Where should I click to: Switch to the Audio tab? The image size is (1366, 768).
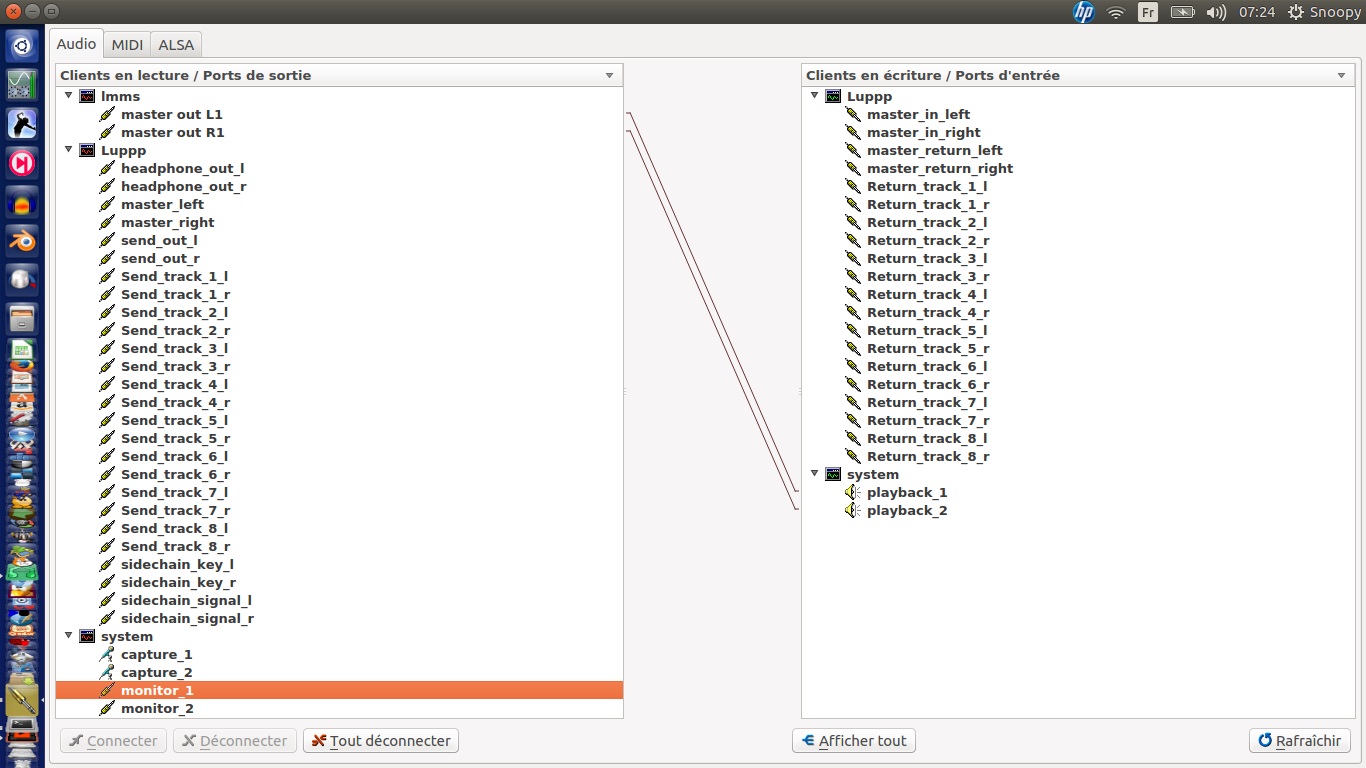click(x=77, y=44)
